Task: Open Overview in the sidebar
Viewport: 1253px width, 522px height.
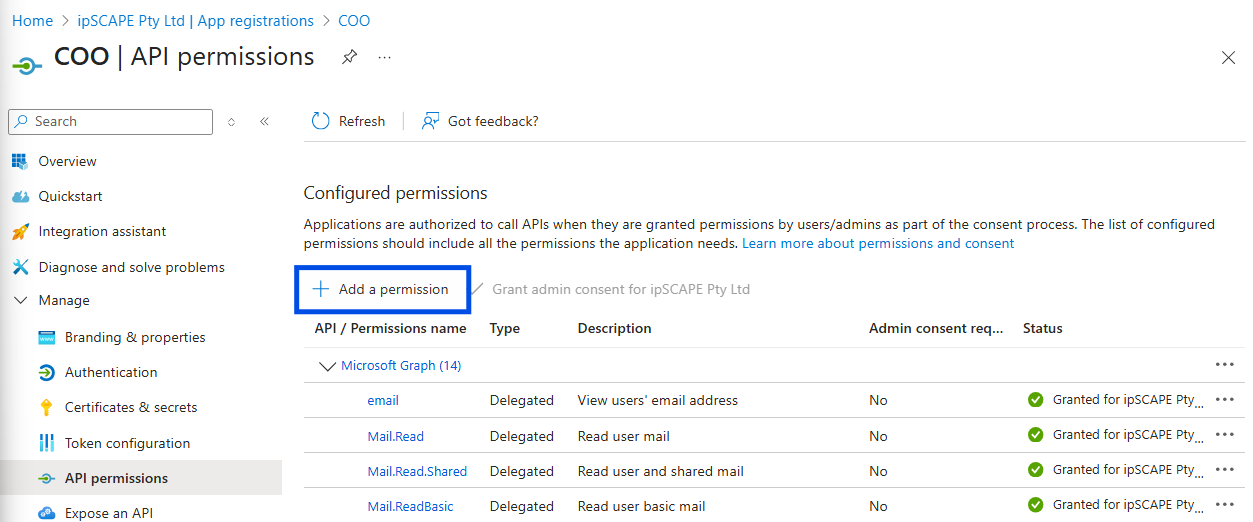Action: coord(67,161)
